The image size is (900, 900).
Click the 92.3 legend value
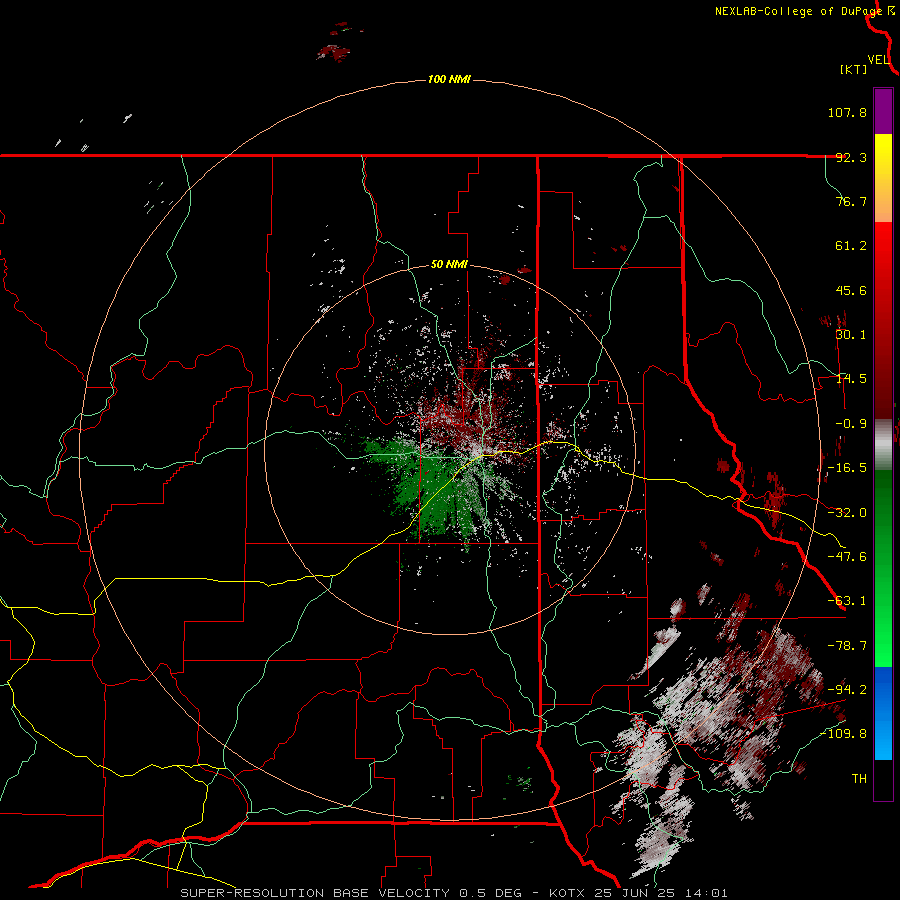851,157
